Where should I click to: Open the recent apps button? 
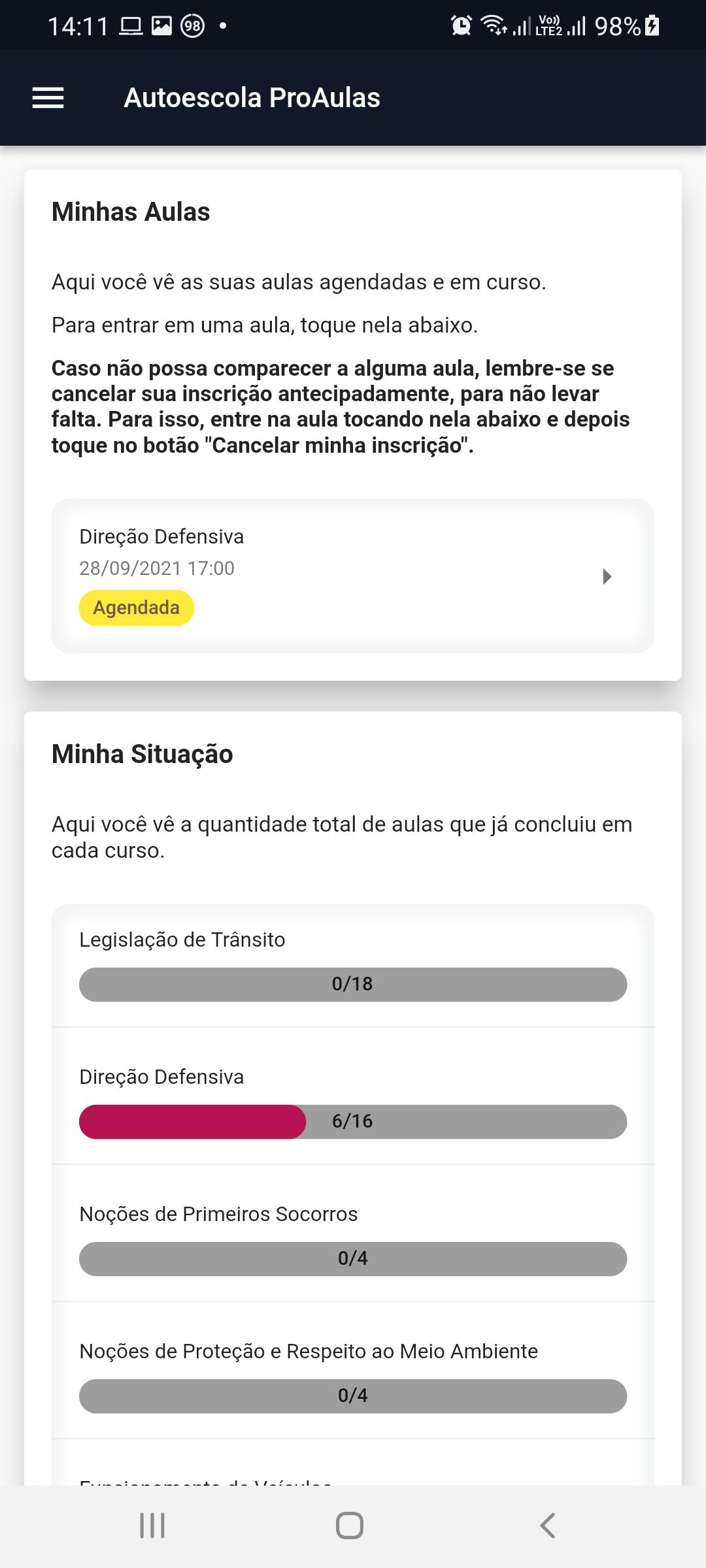[152, 1526]
